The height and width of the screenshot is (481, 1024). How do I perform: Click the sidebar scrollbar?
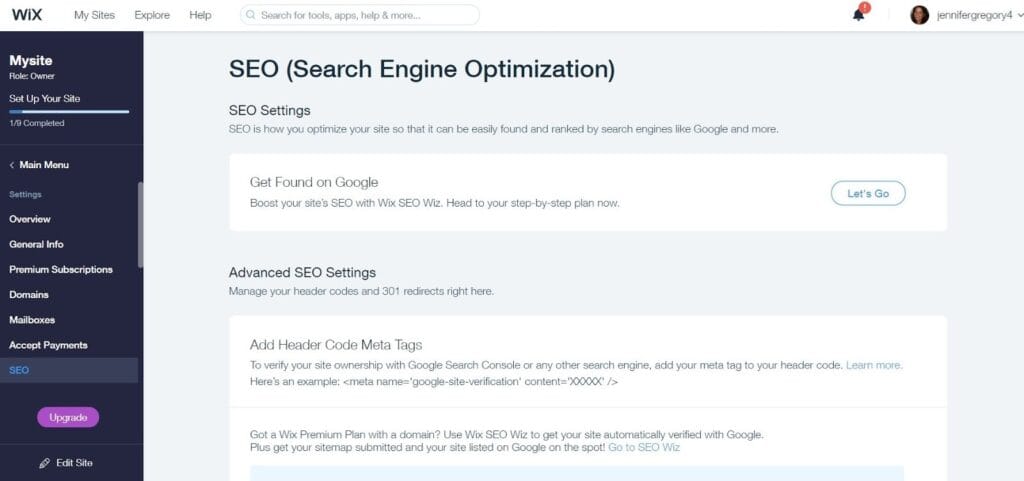coord(140,225)
